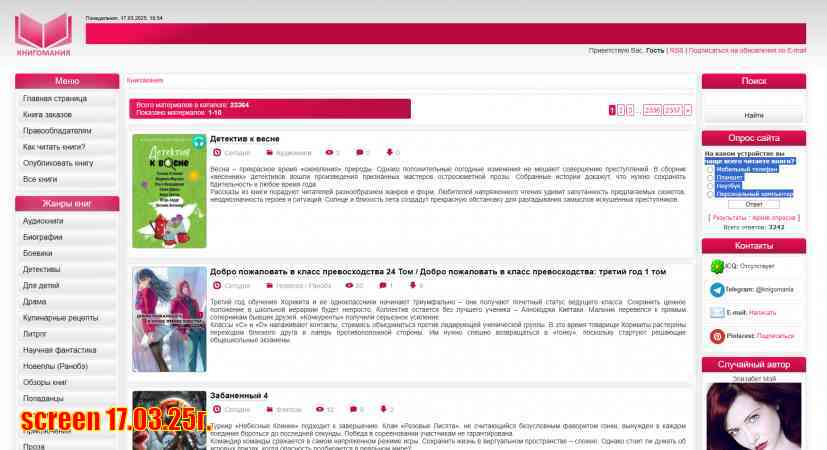Click folder icon beside Аудиокниги category

pyautogui.click(x=269, y=153)
